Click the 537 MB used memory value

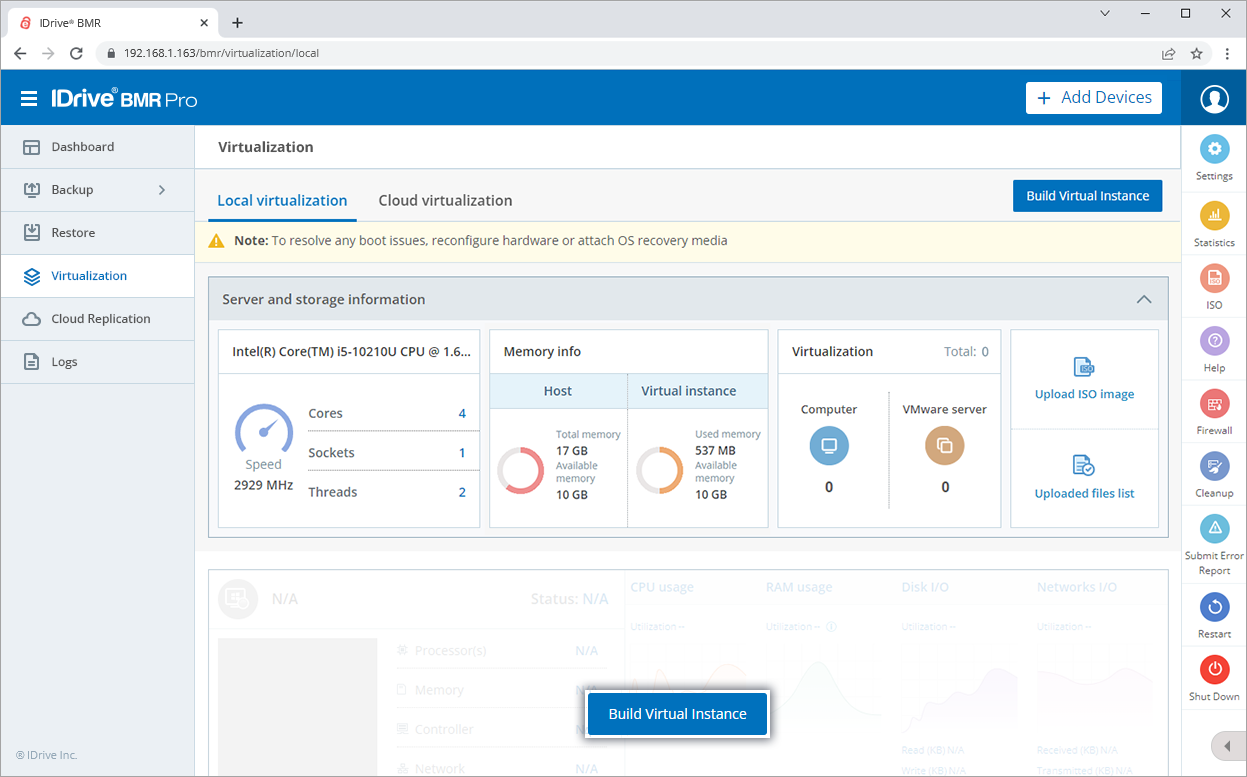coord(715,451)
